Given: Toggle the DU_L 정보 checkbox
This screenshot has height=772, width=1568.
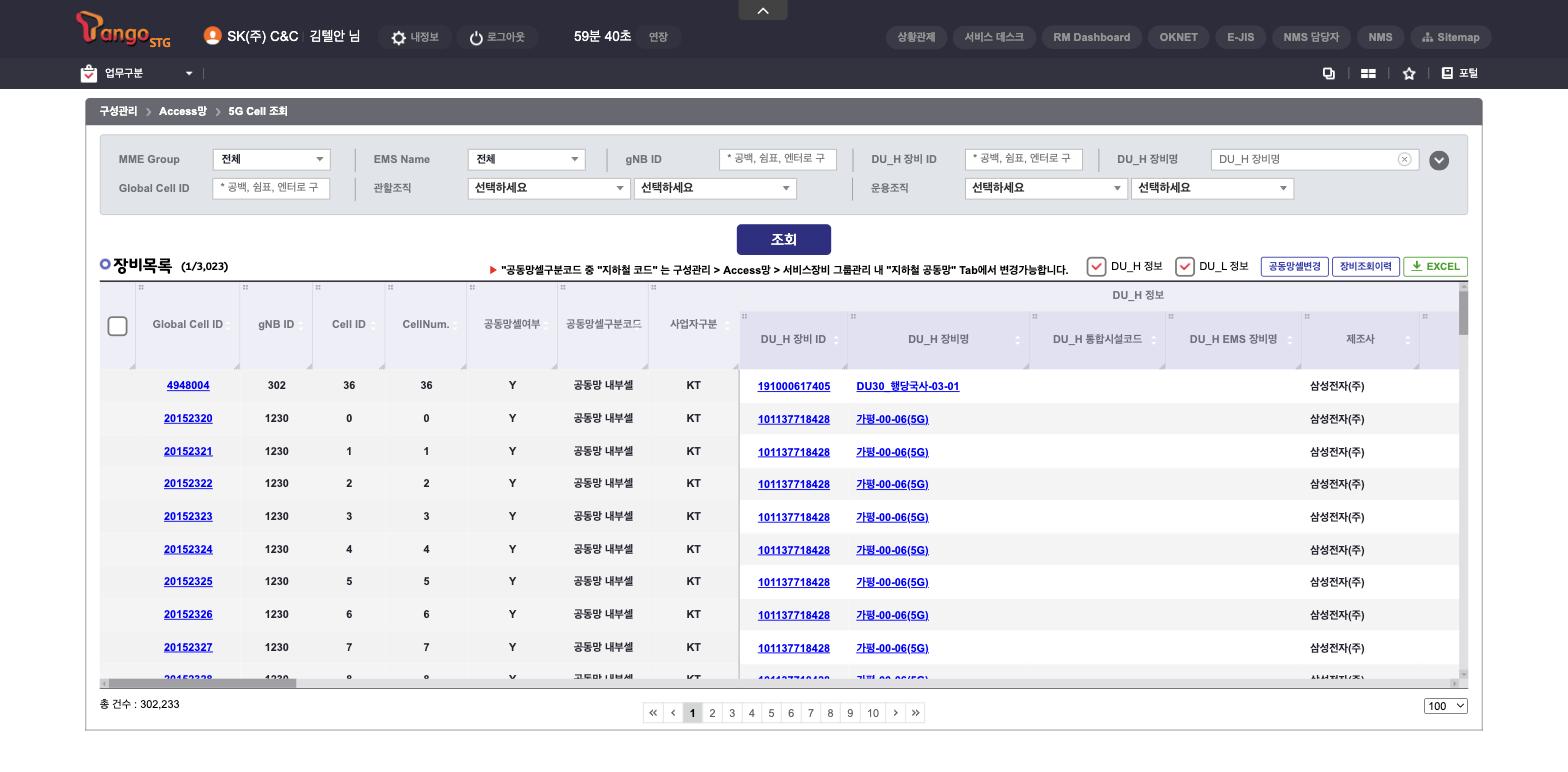Looking at the screenshot, I should pos(1185,266).
